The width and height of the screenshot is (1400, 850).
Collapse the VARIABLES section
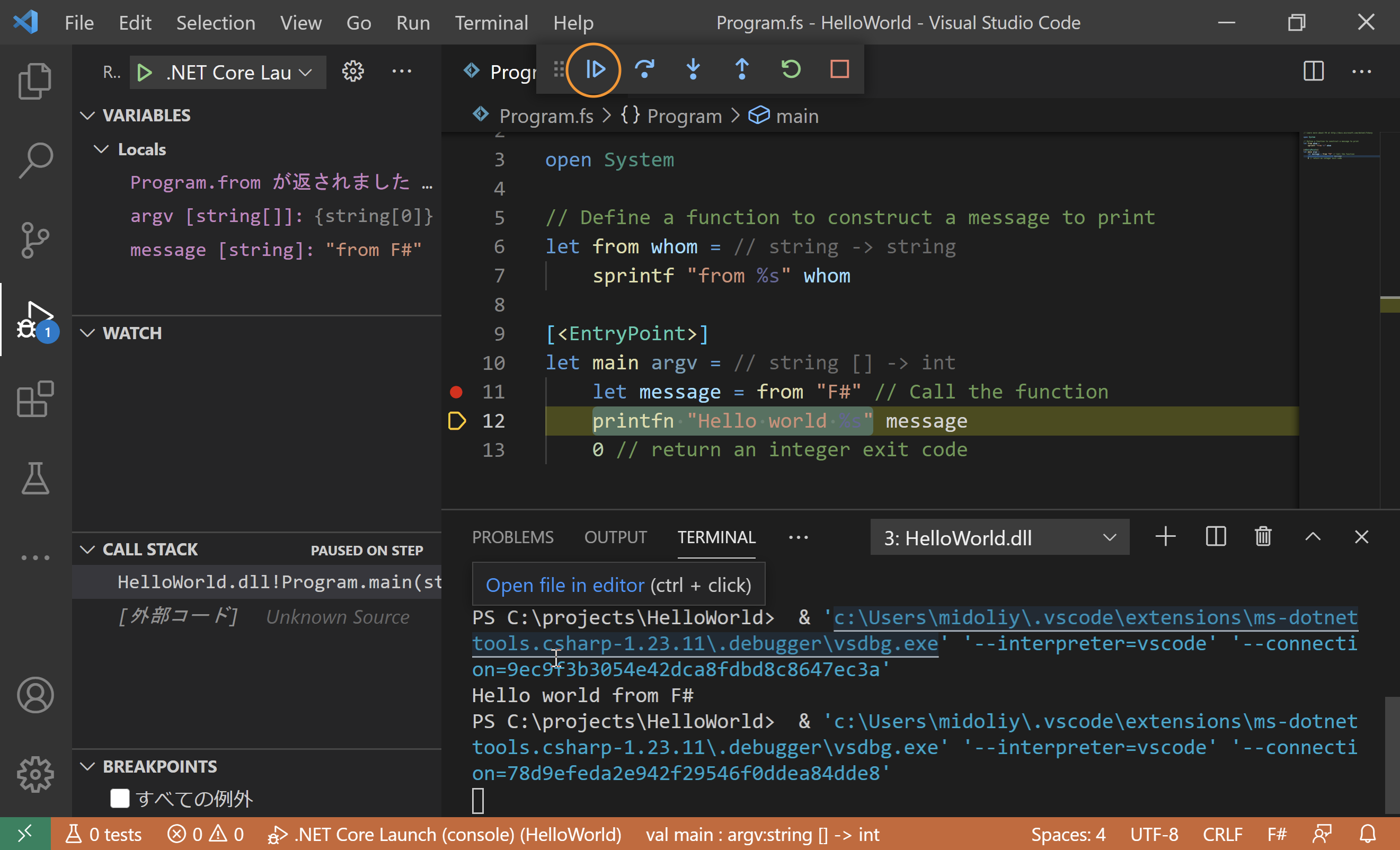click(x=87, y=116)
